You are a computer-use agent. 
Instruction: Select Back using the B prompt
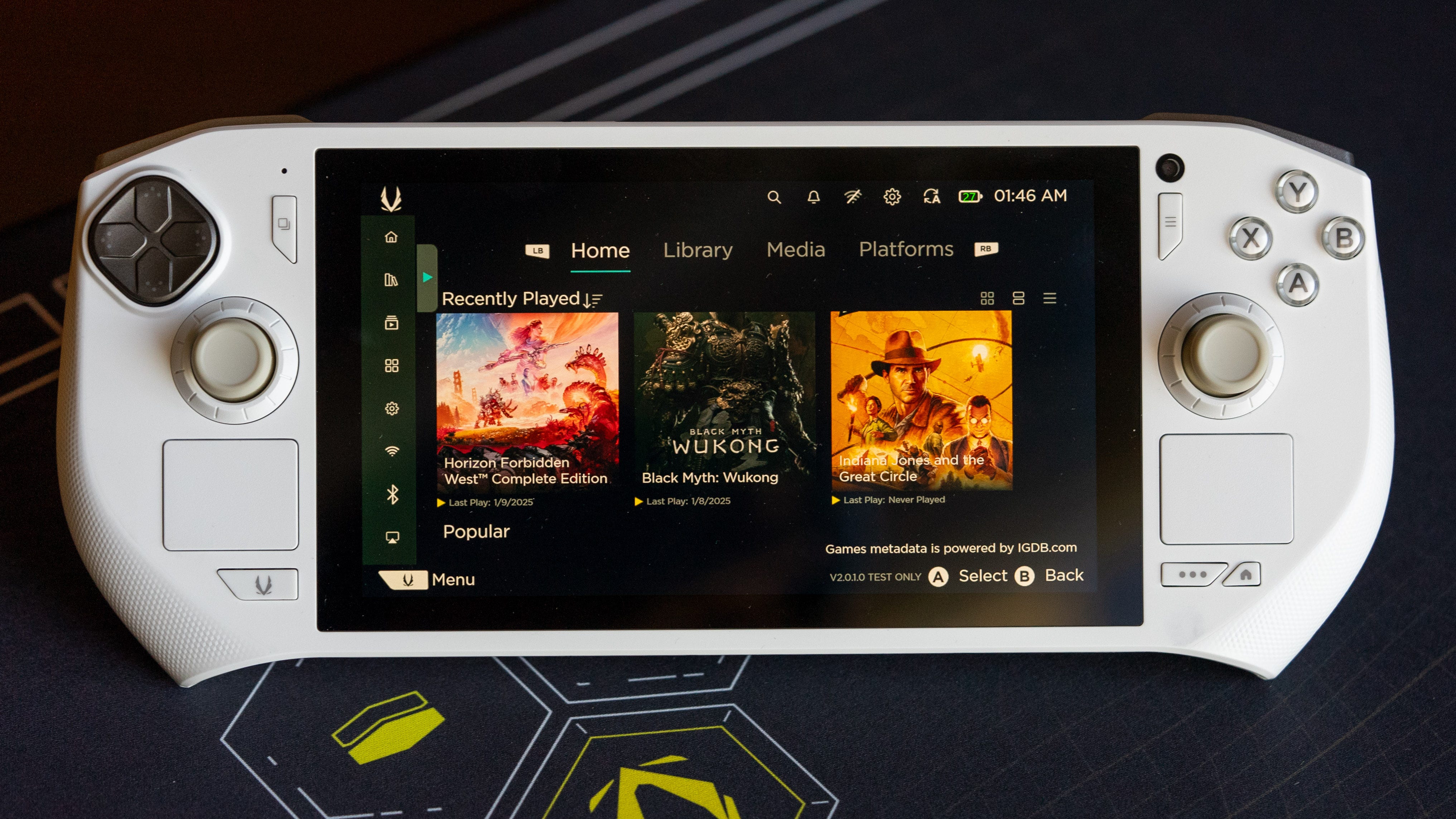click(x=1025, y=575)
